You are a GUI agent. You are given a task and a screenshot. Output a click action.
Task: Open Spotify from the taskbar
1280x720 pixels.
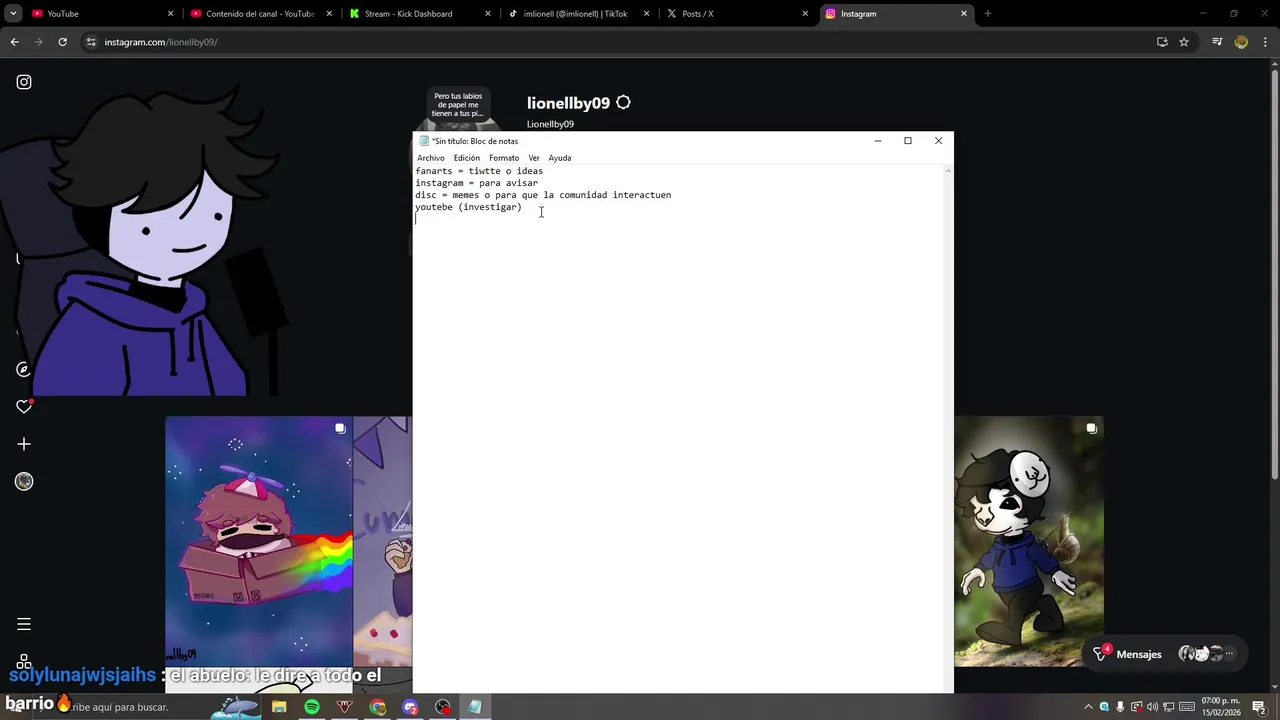coord(312,707)
